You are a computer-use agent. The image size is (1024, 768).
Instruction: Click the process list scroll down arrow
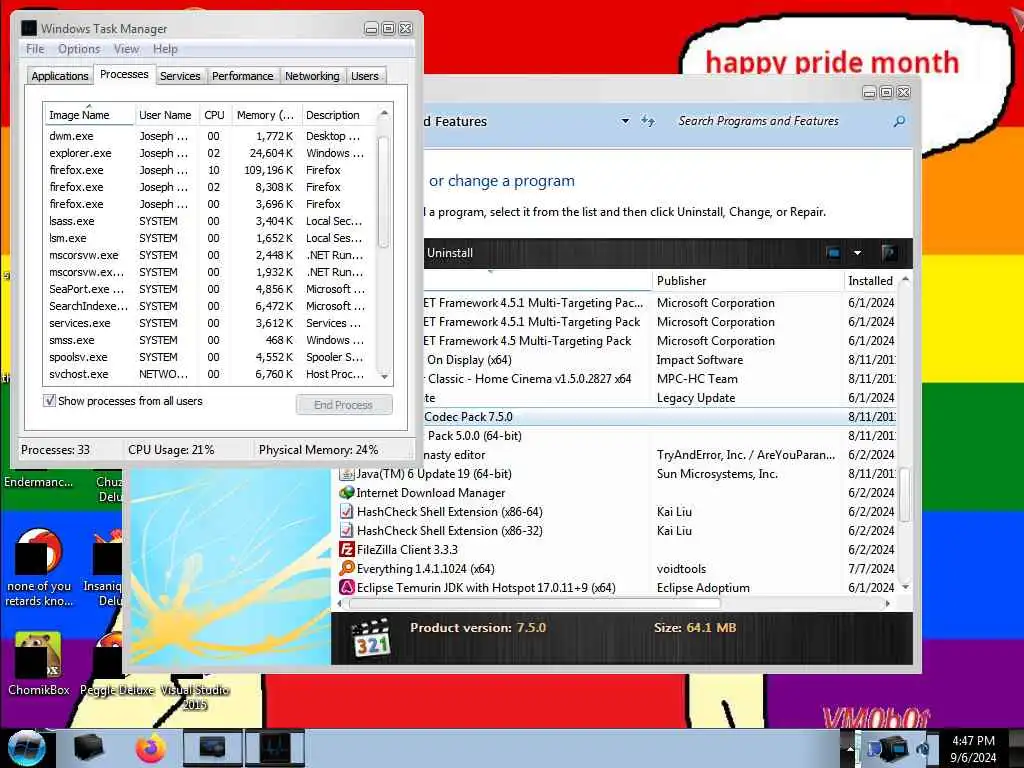tap(384, 376)
